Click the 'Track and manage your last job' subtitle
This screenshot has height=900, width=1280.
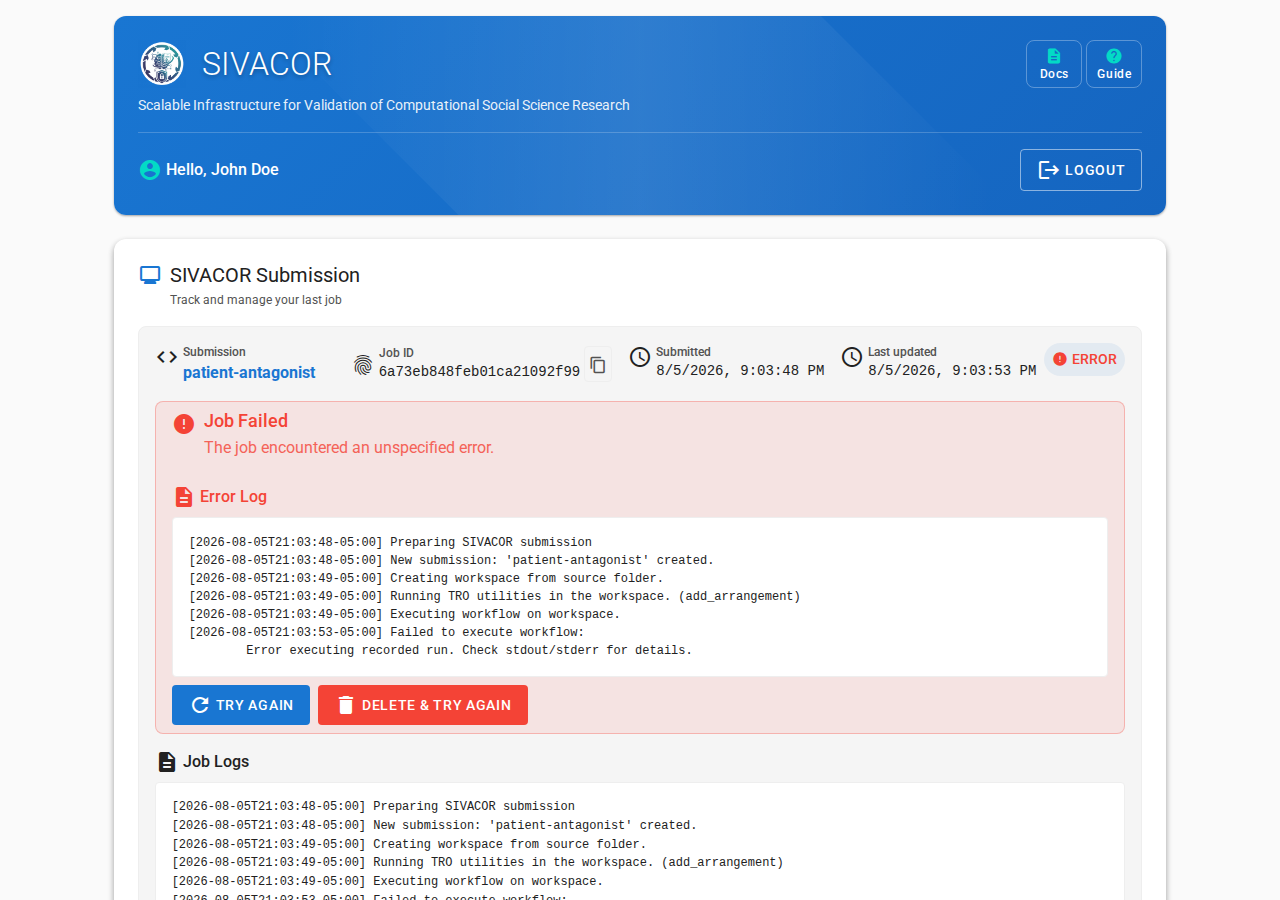(x=256, y=300)
